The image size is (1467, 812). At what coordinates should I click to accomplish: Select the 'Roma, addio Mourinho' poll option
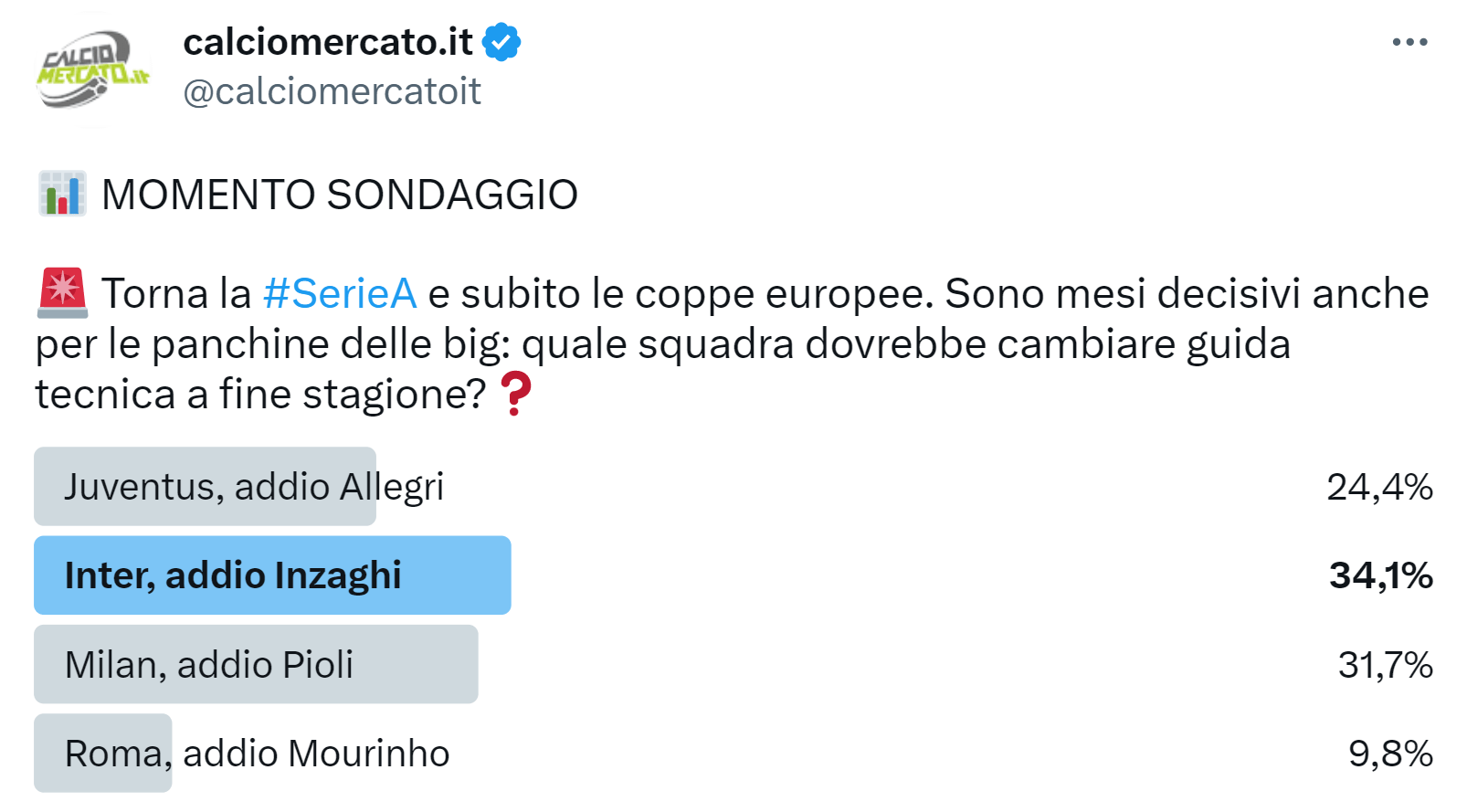tap(256, 753)
